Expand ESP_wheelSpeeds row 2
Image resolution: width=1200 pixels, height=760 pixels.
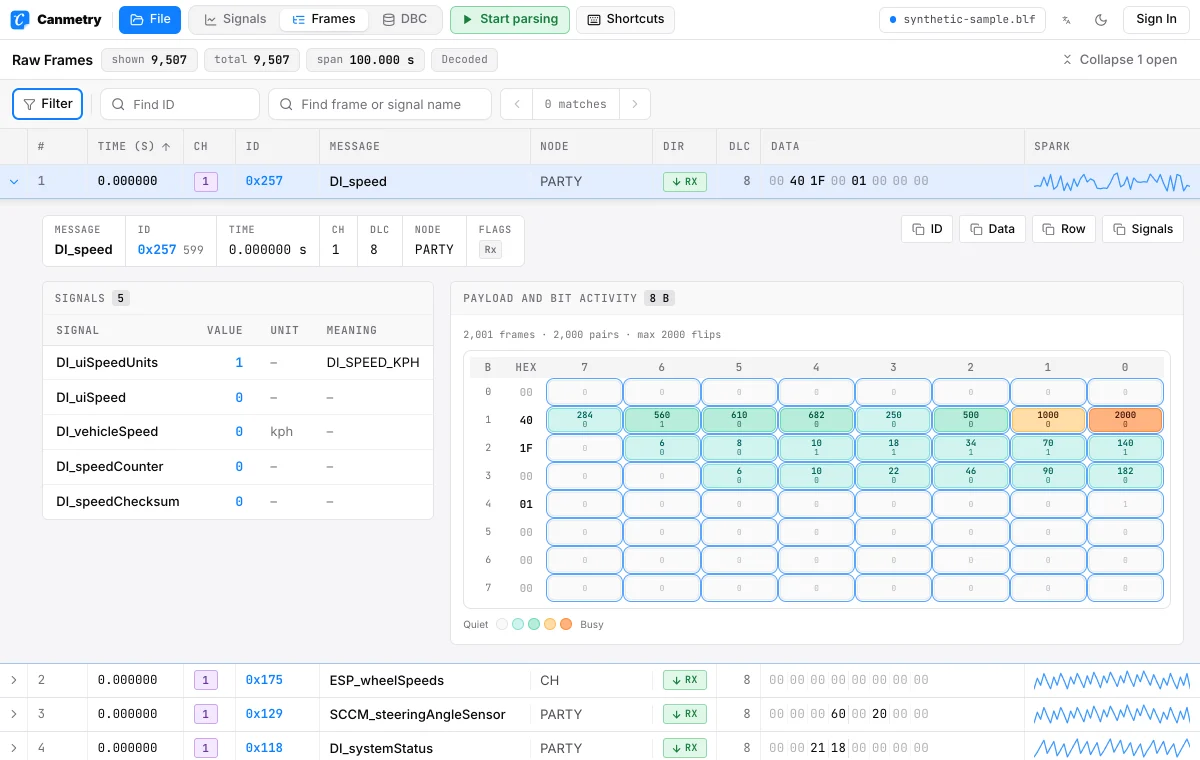point(14,680)
